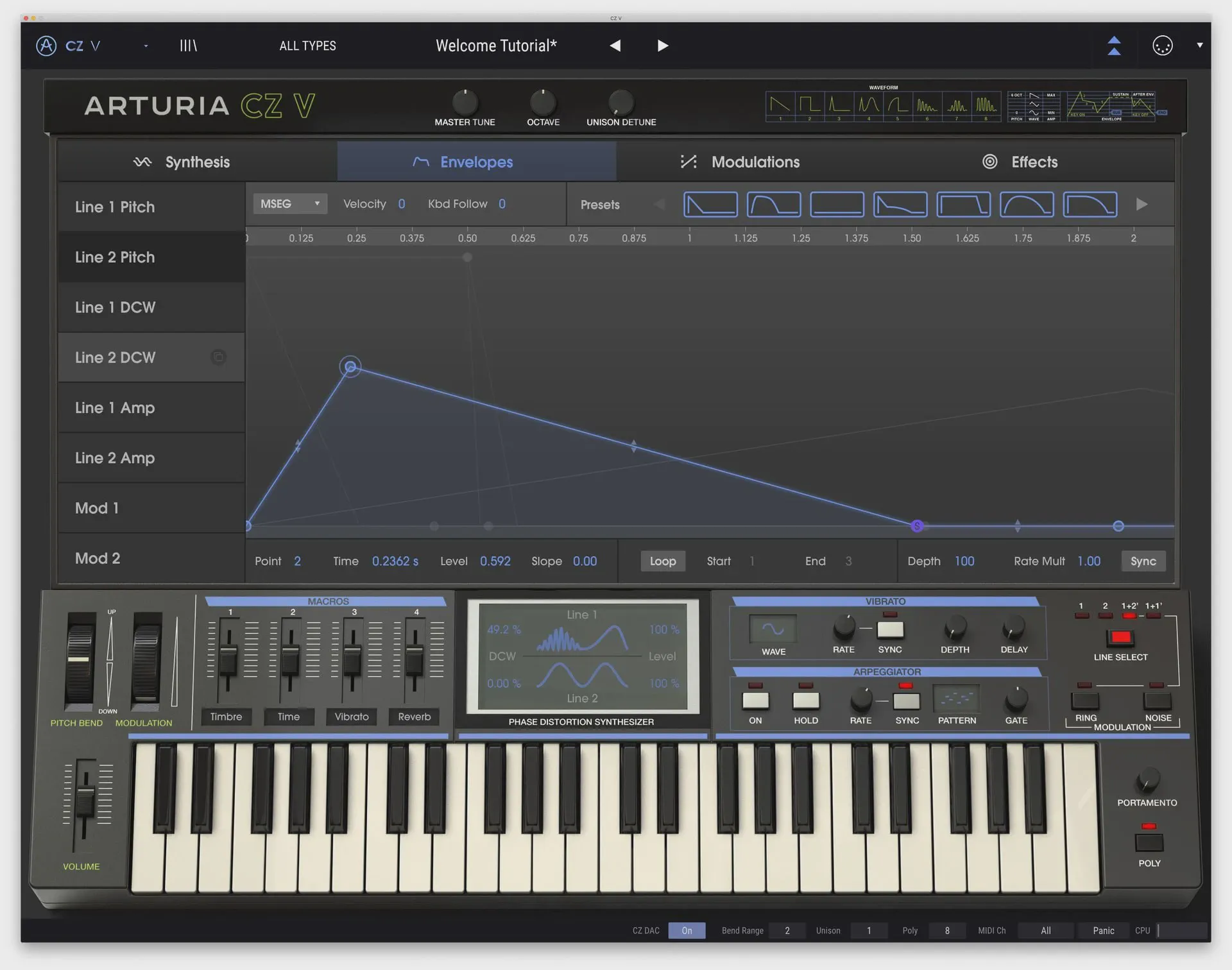Click the Arturia logo menu icon

tap(46, 46)
